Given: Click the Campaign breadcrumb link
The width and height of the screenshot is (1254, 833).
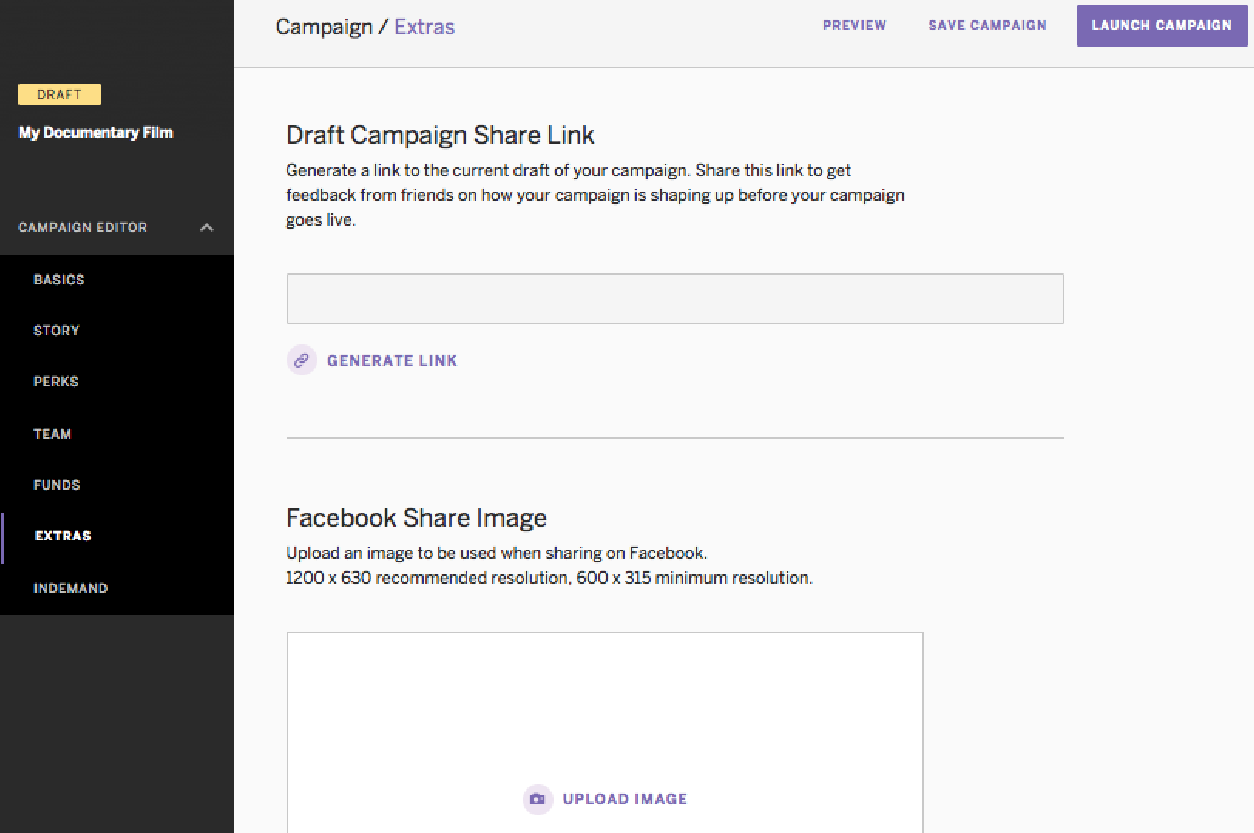Looking at the screenshot, I should click(x=323, y=27).
